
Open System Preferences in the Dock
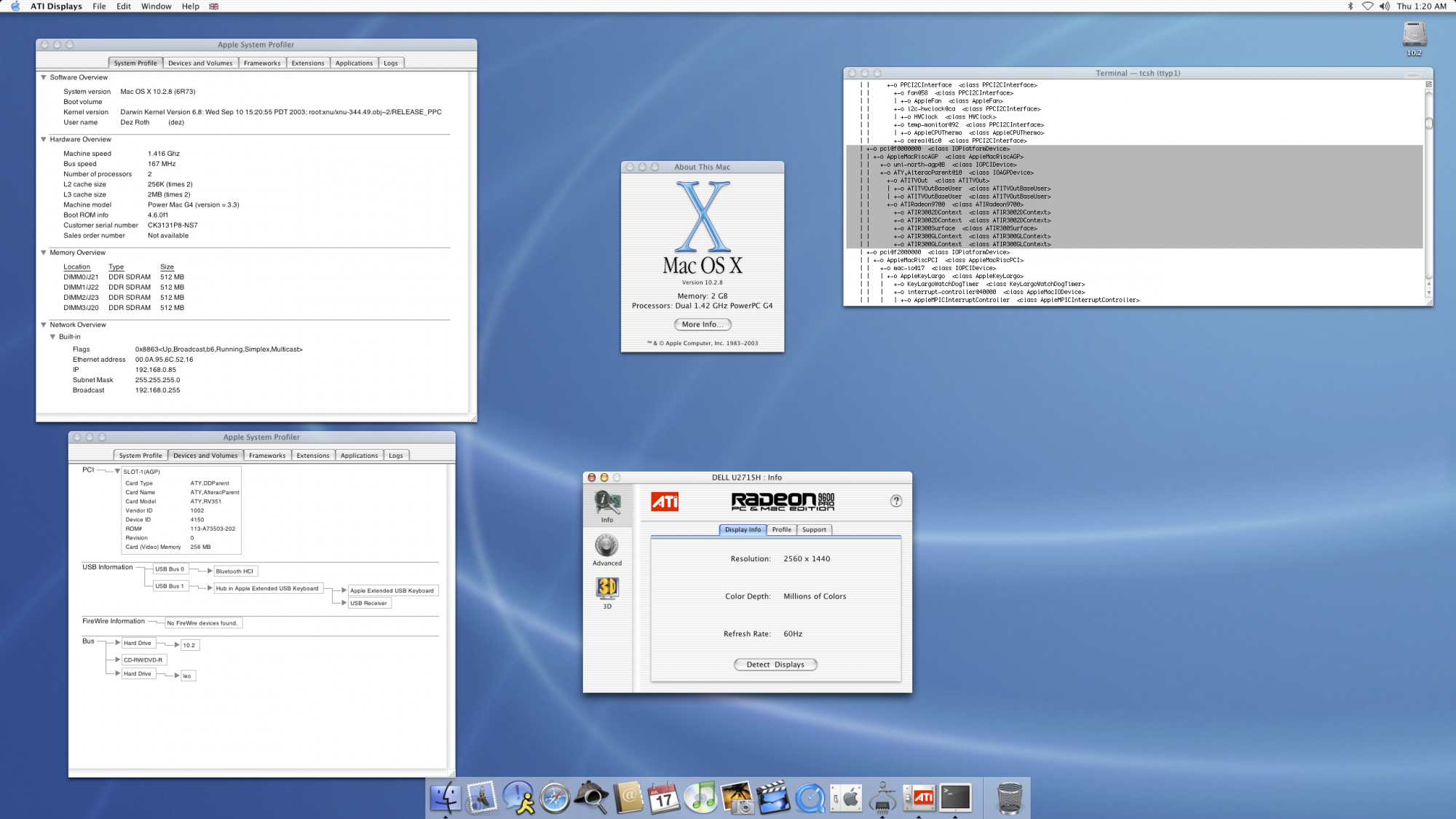pyautogui.click(x=847, y=798)
